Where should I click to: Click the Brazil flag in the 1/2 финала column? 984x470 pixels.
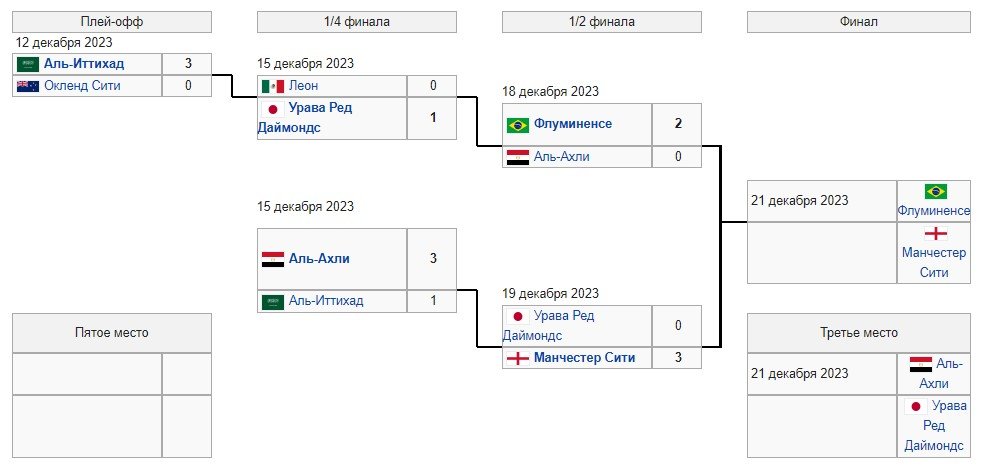[517, 124]
